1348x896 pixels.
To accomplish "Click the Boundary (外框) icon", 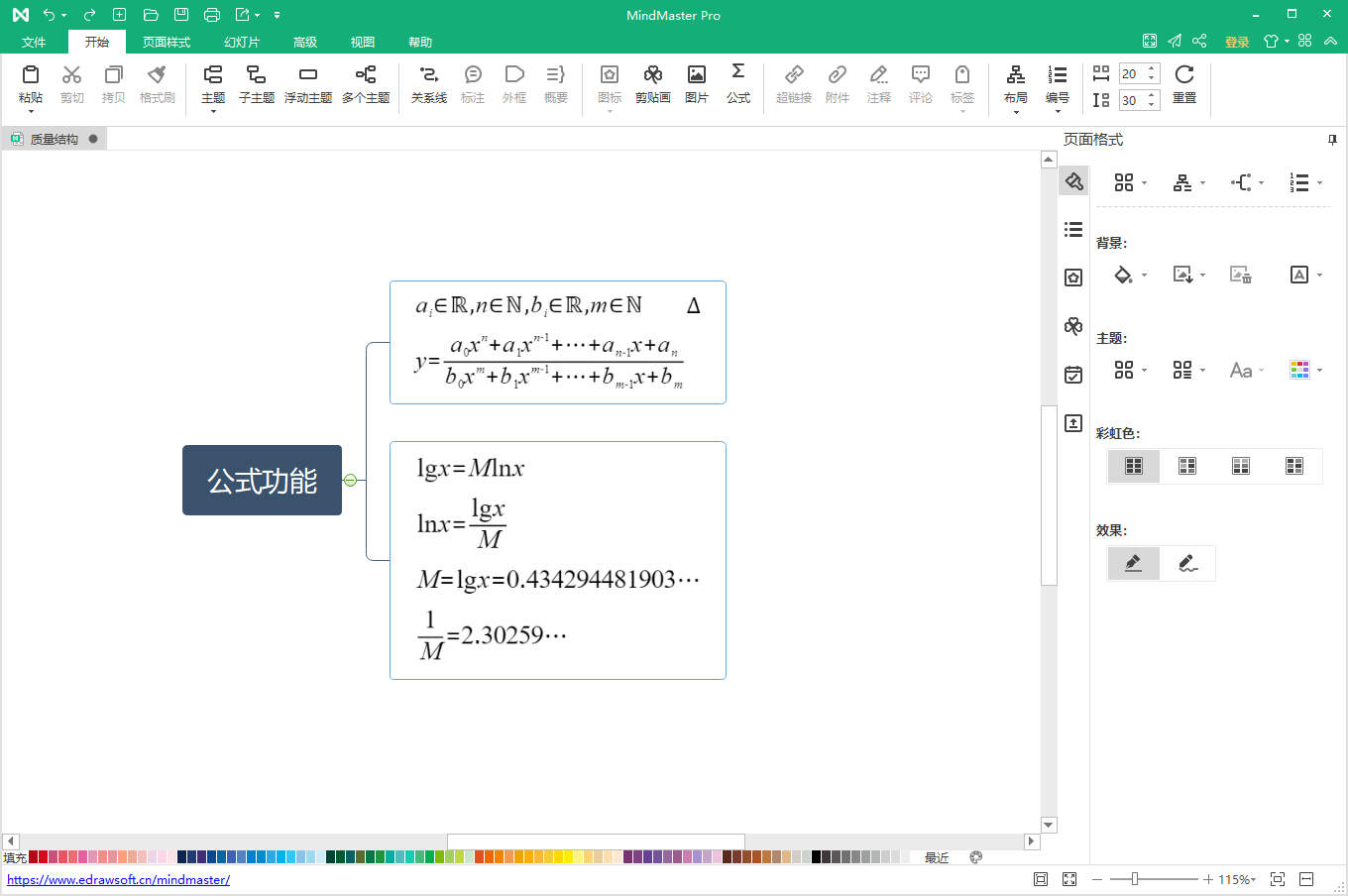I will pos(514,75).
